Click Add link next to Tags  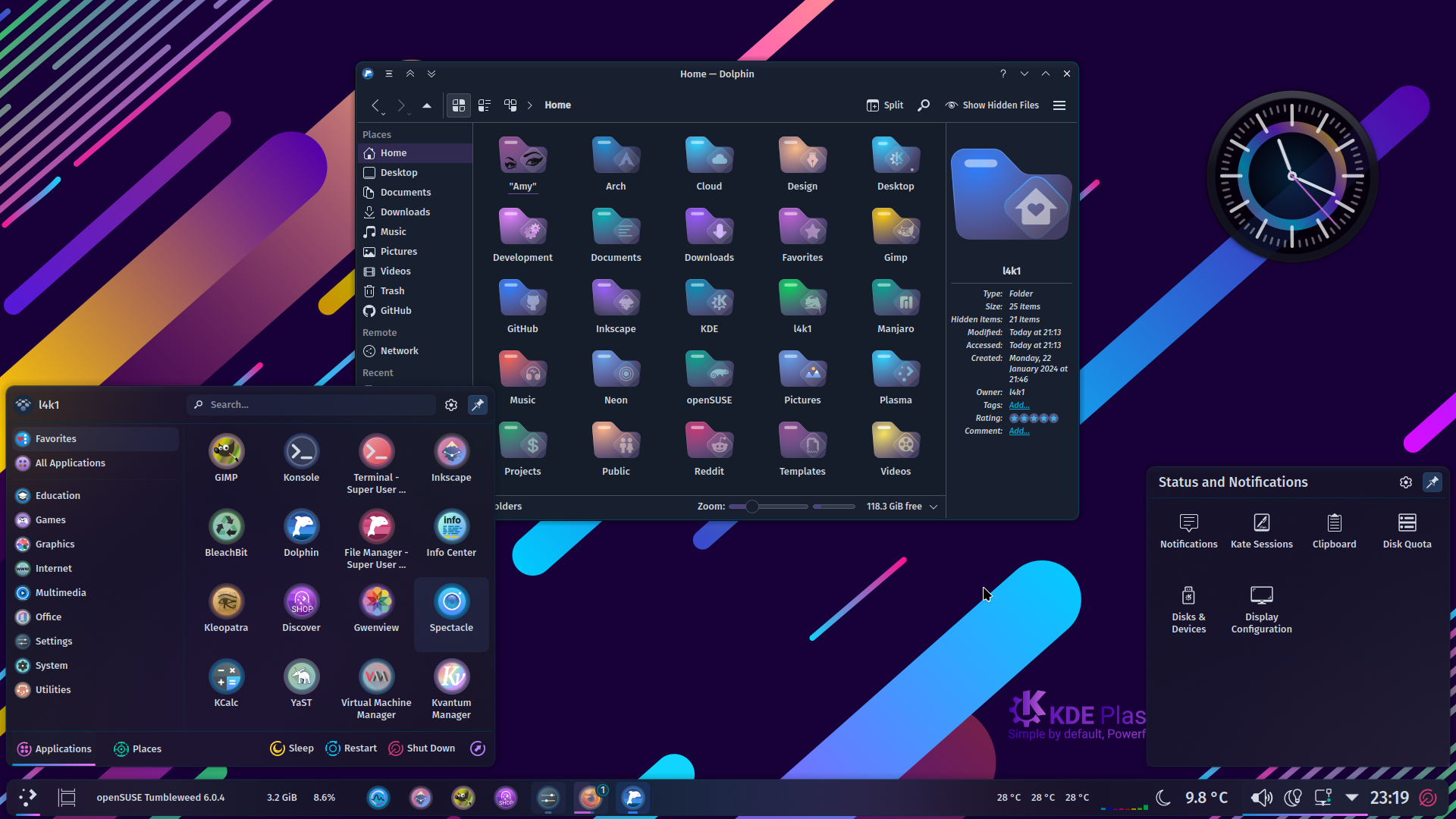click(1018, 406)
